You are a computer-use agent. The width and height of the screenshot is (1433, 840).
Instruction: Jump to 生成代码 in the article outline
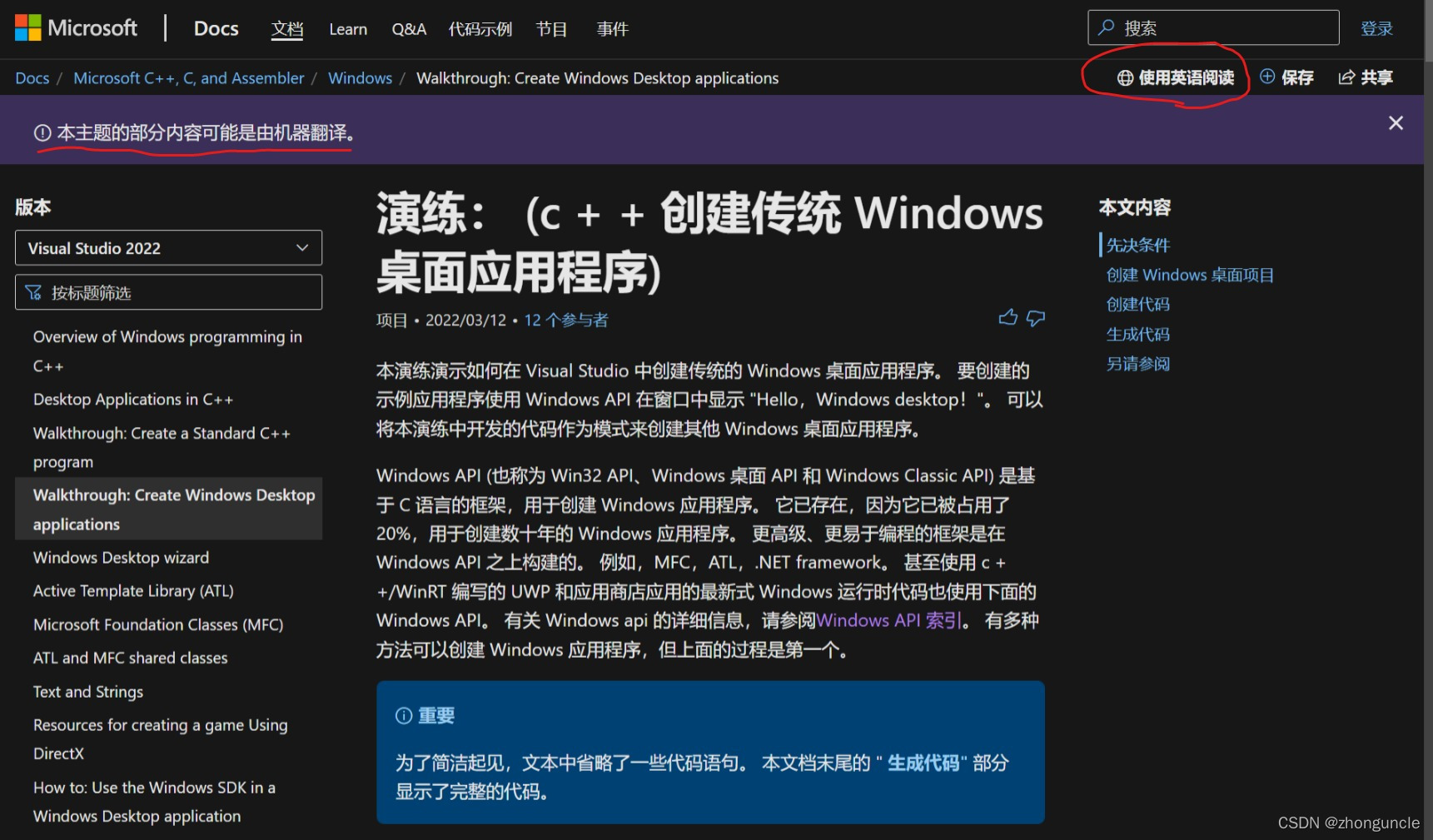click(1138, 335)
